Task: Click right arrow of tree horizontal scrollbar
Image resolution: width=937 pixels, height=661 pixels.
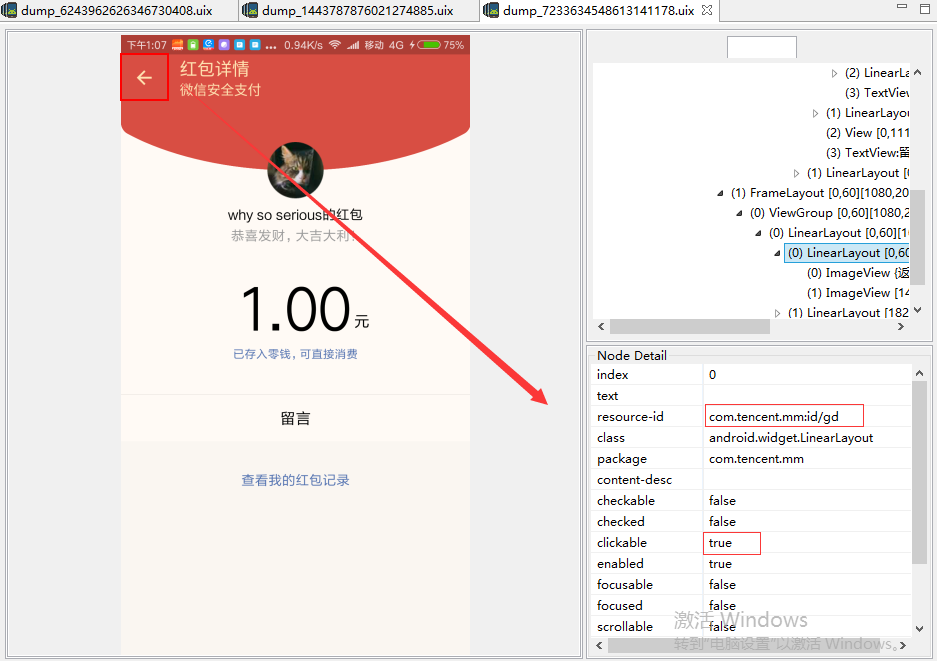Action: click(901, 326)
